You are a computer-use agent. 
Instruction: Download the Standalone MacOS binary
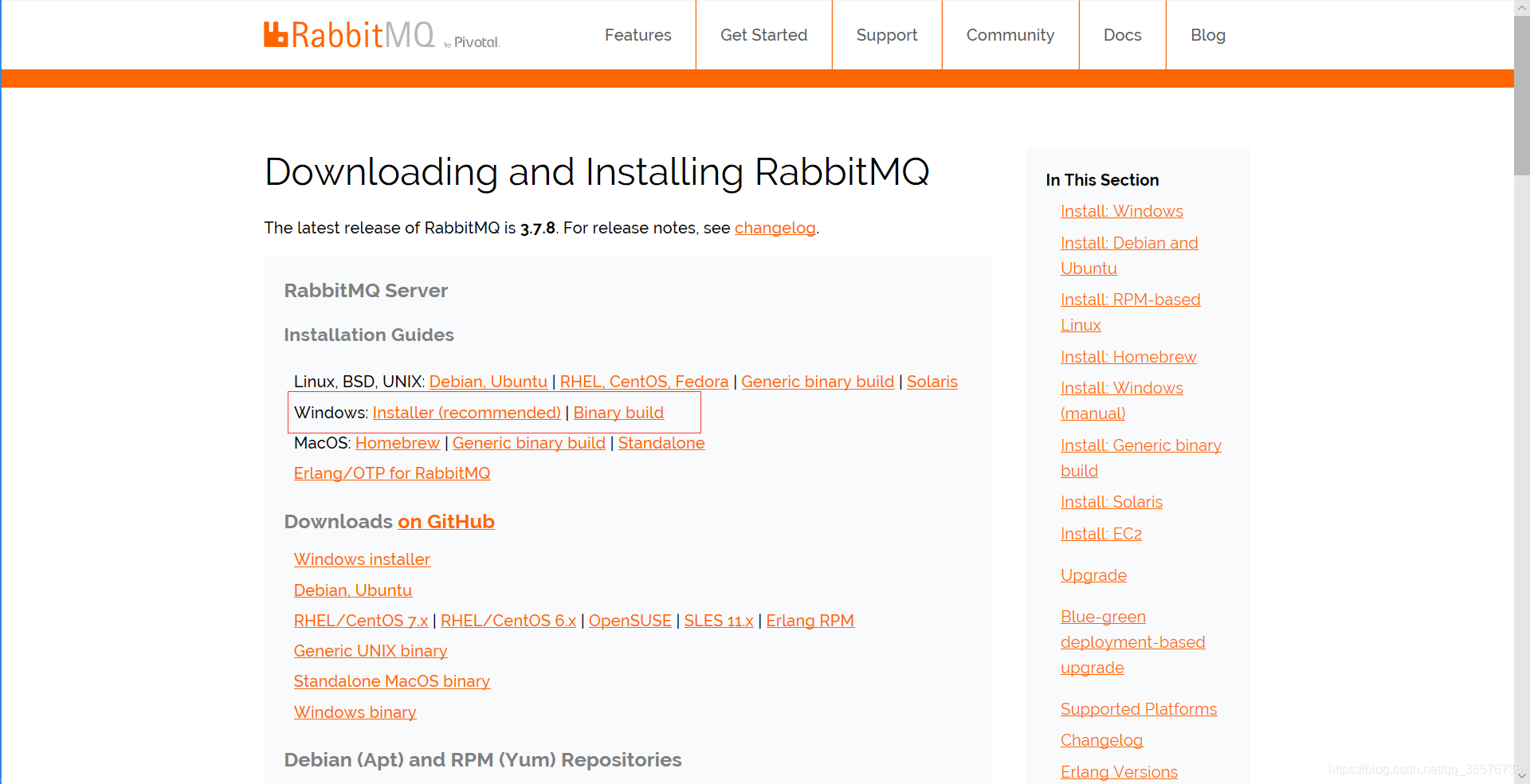tap(391, 681)
